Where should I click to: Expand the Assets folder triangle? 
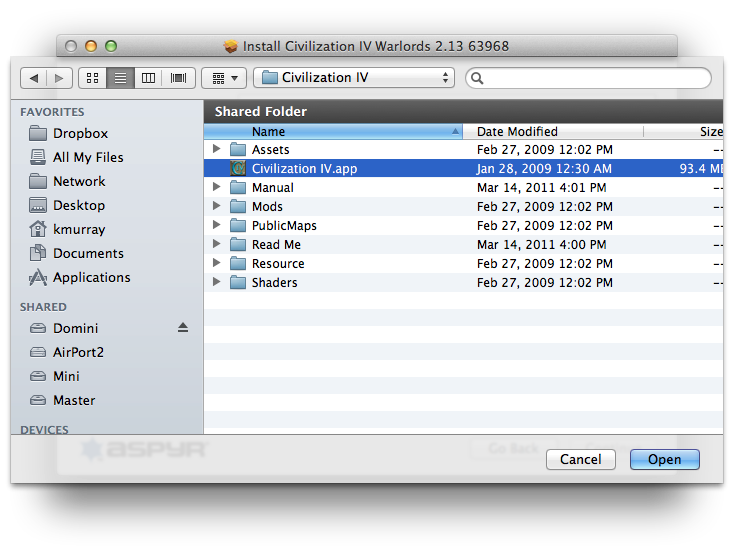pos(216,149)
